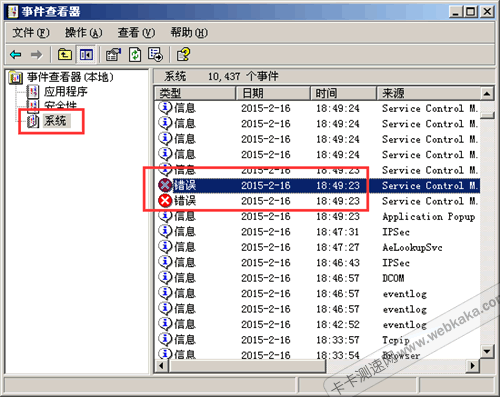This screenshot has height=397, width=500.
Task: Click the Refresh toolbar icon
Action: tap(135, 54)
